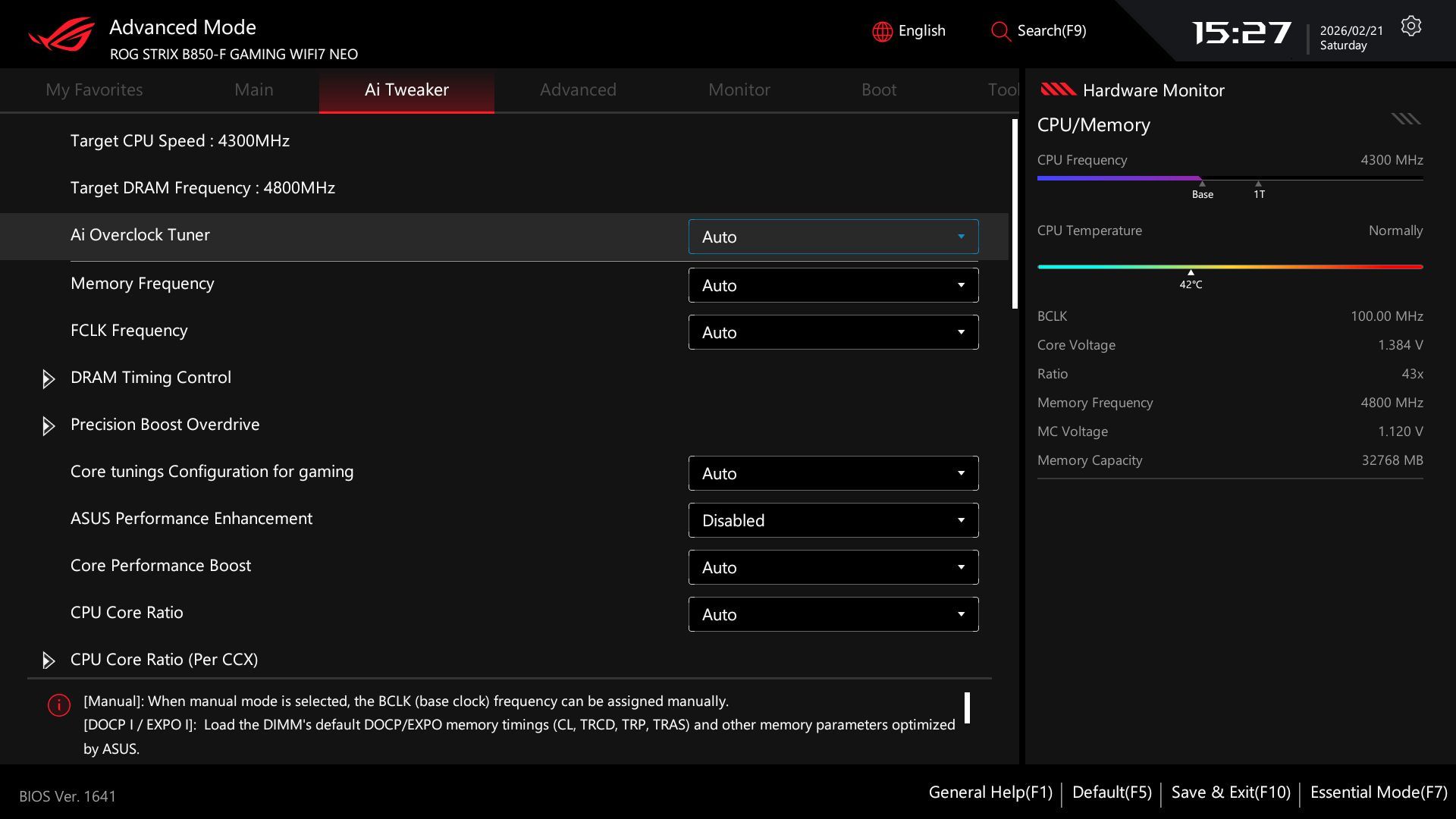
Task: Click the 1T frequency marker
Action: point(1259,190)
